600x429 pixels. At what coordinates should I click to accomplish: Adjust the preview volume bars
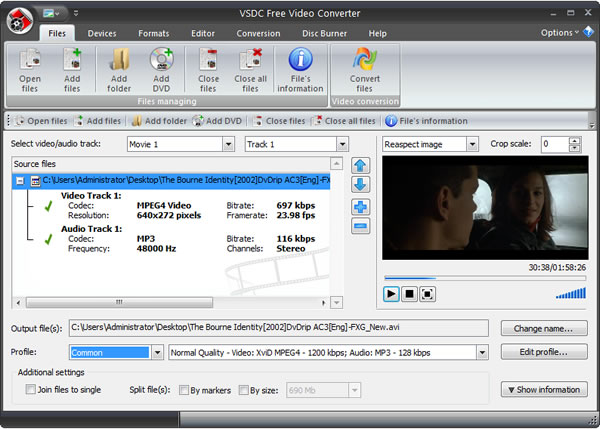[x=571, y=293]
